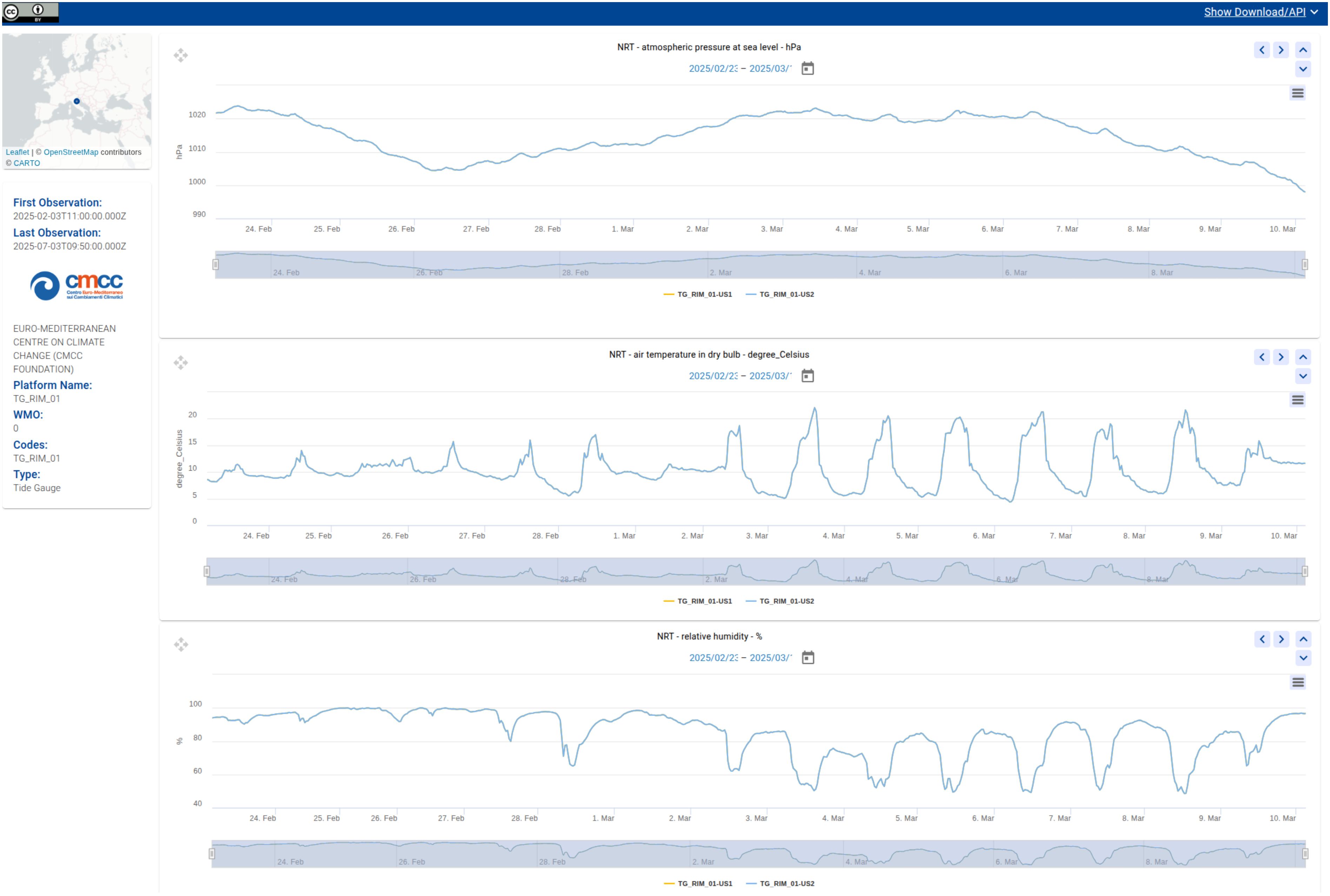Click Last Observation value 2025-07-03T09:50:00.000Z
Viewport: 1330px width, 896px height.
tap(70, 246)
